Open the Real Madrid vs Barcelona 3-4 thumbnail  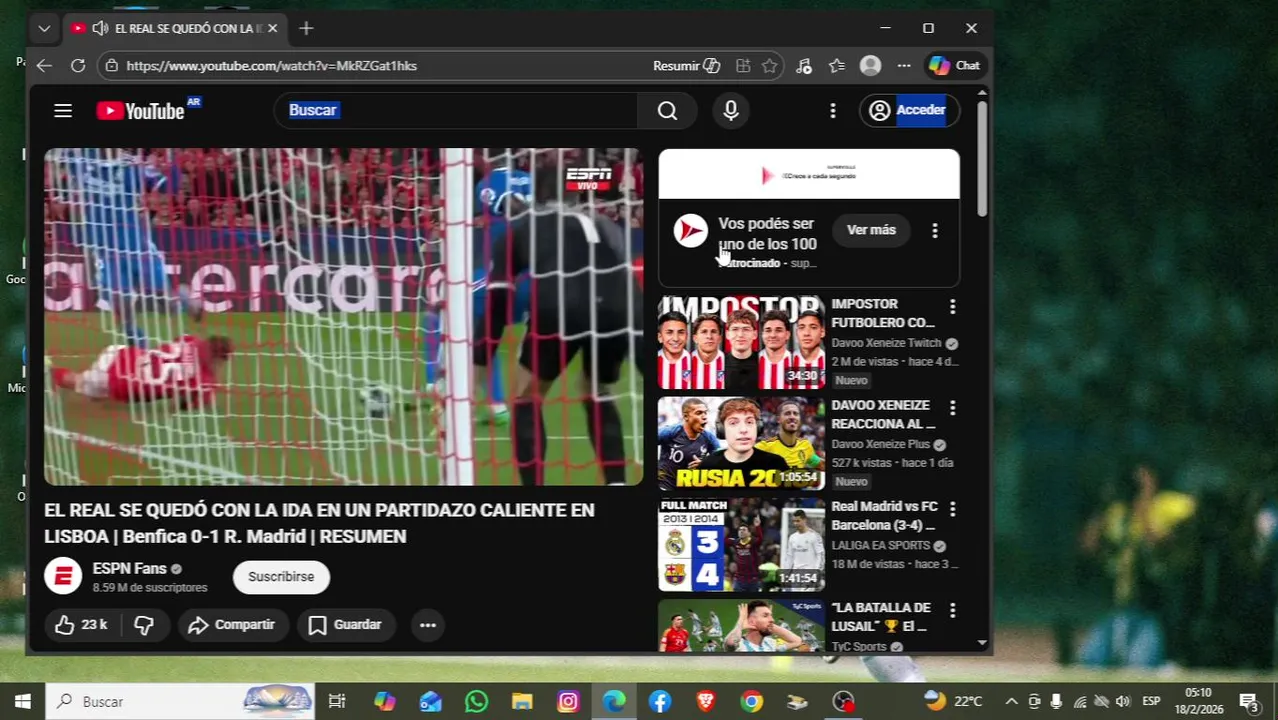pyautogui.click(x=741, y=545)
